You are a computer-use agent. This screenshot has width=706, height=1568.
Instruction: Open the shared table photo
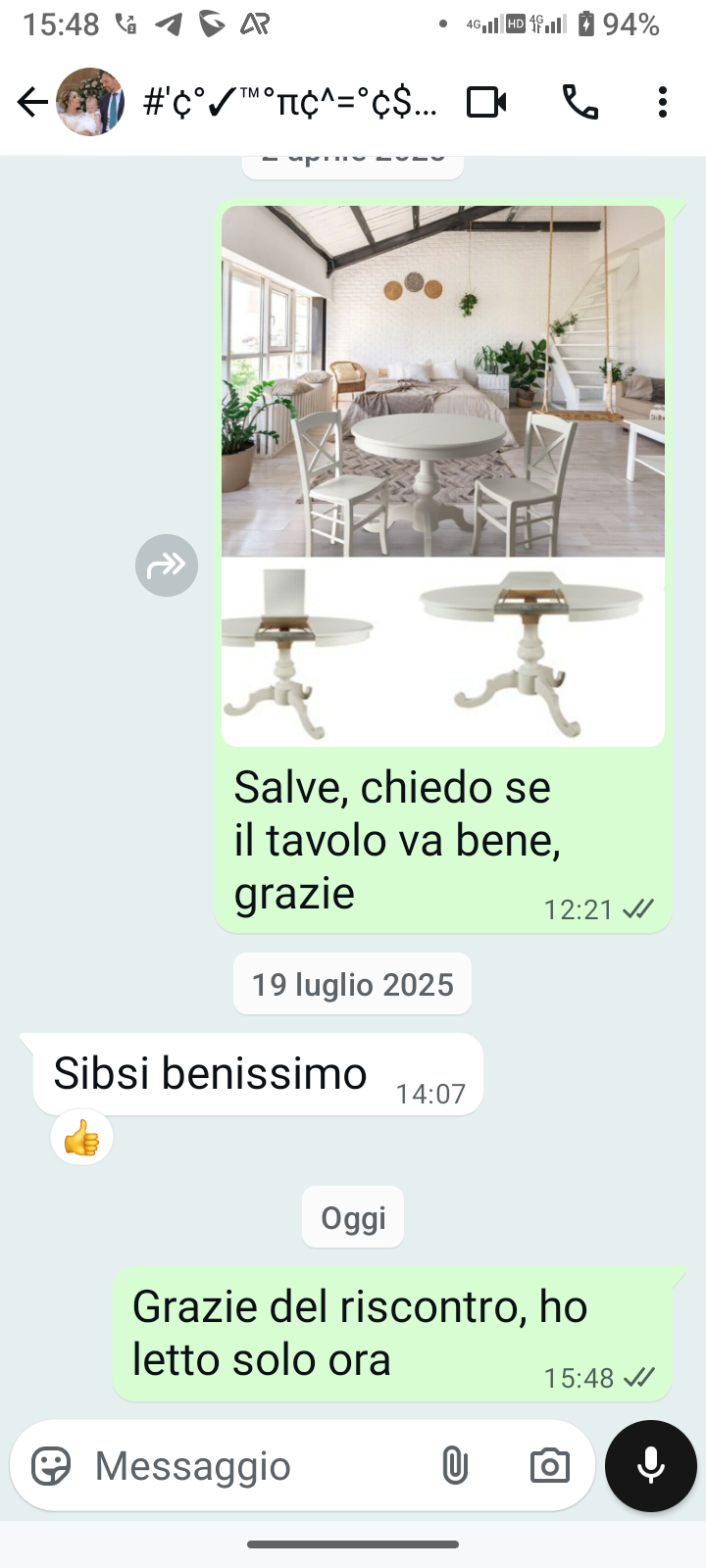click(443, 476)
